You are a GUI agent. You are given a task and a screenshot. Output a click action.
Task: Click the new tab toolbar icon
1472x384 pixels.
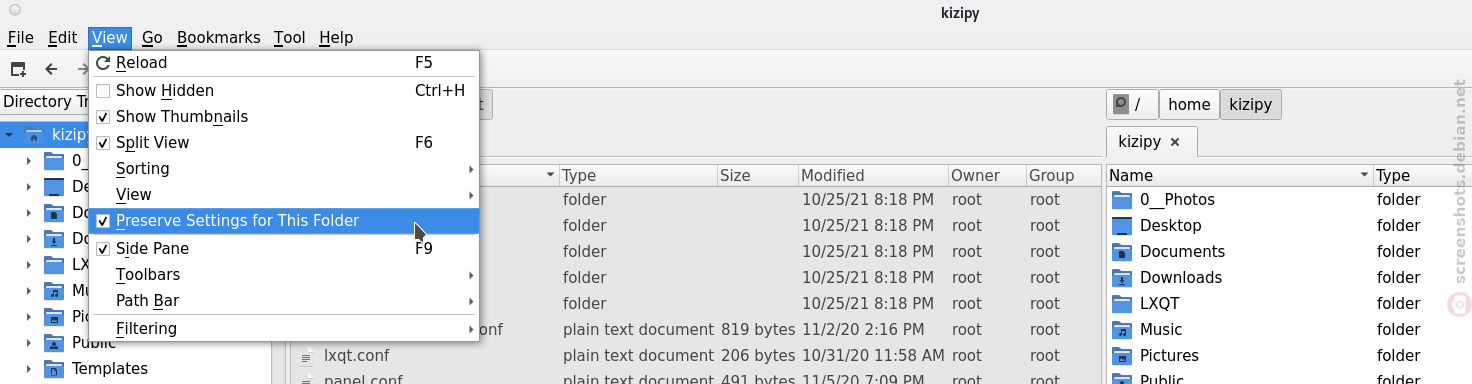point(18,69)
